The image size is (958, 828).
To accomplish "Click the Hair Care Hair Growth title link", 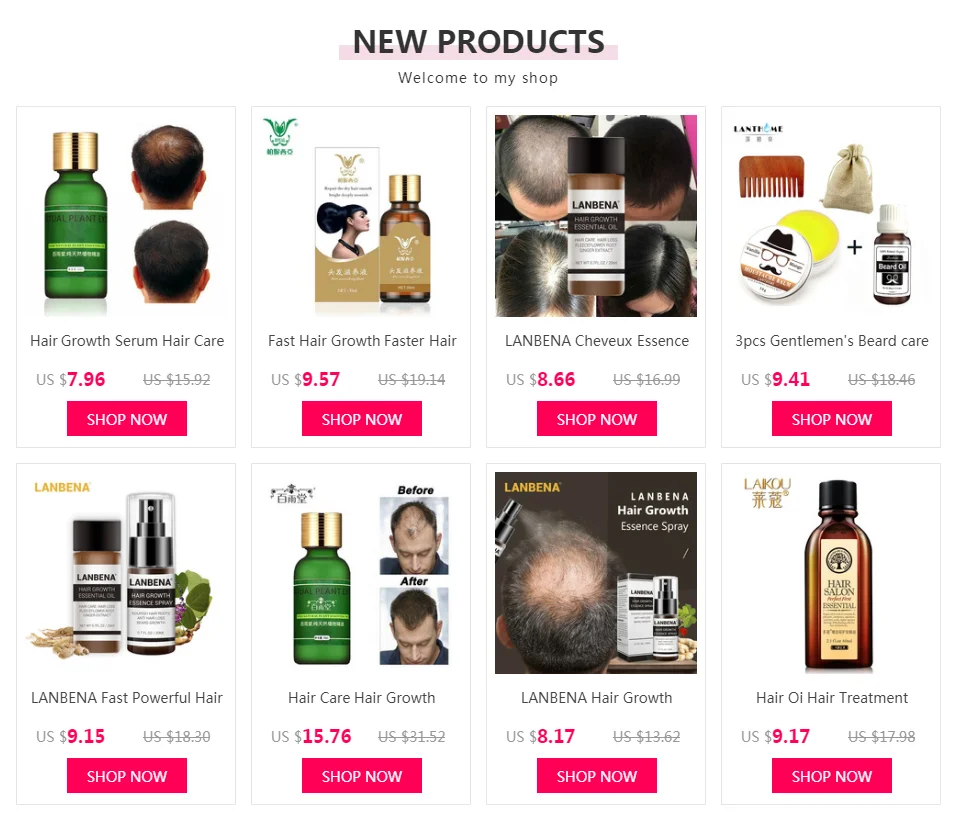I will [x=362, y=698].
